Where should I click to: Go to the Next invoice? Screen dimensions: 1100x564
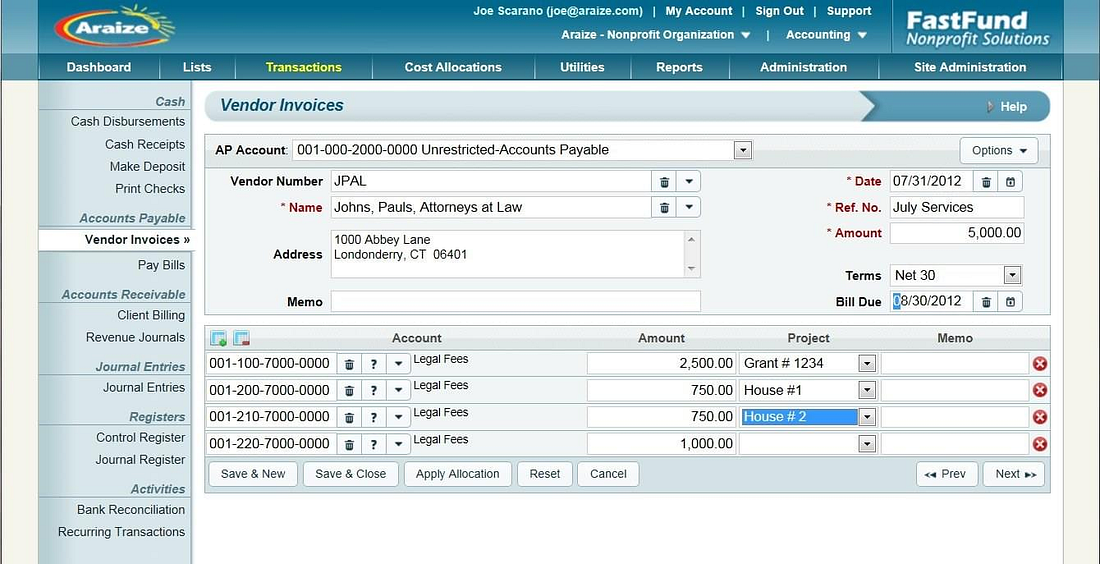point(1014,474)
